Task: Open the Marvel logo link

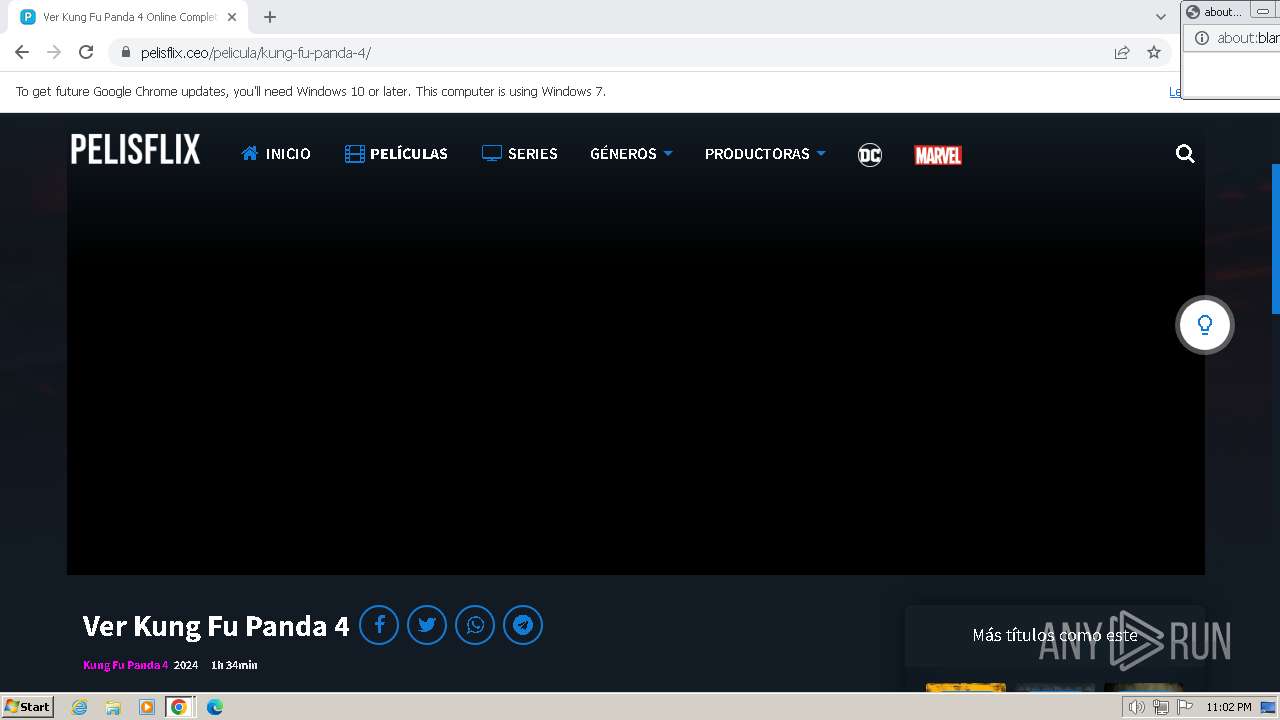Action: click(x=938, y=155)
